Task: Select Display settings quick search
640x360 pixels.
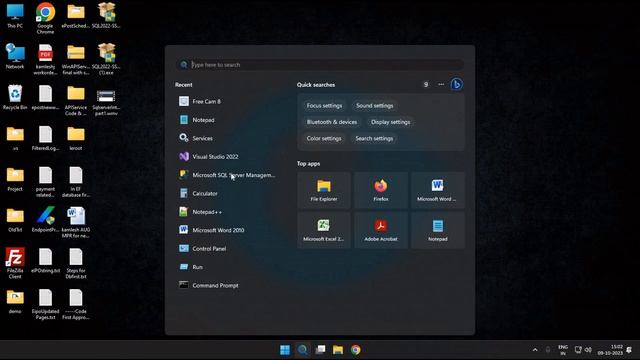Action: 390,122
